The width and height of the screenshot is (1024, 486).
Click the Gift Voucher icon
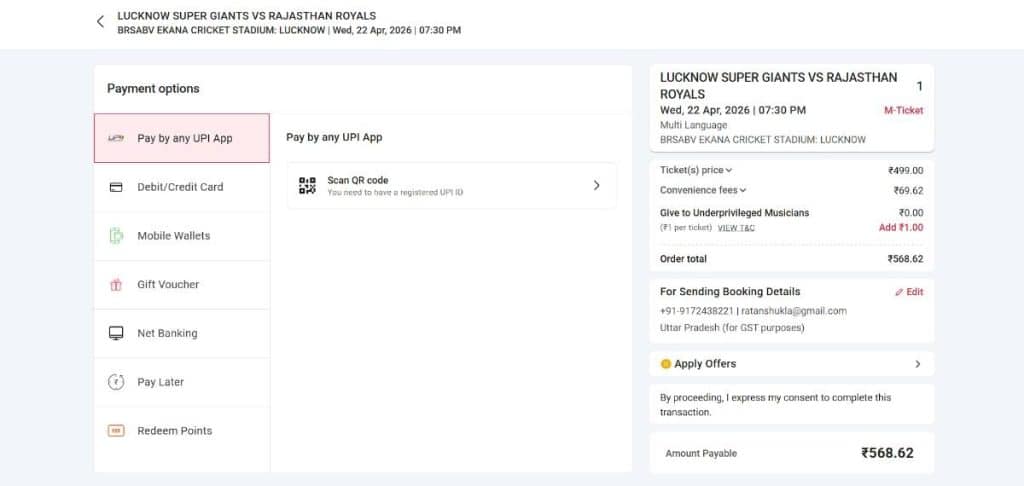[x=116, y=285]
